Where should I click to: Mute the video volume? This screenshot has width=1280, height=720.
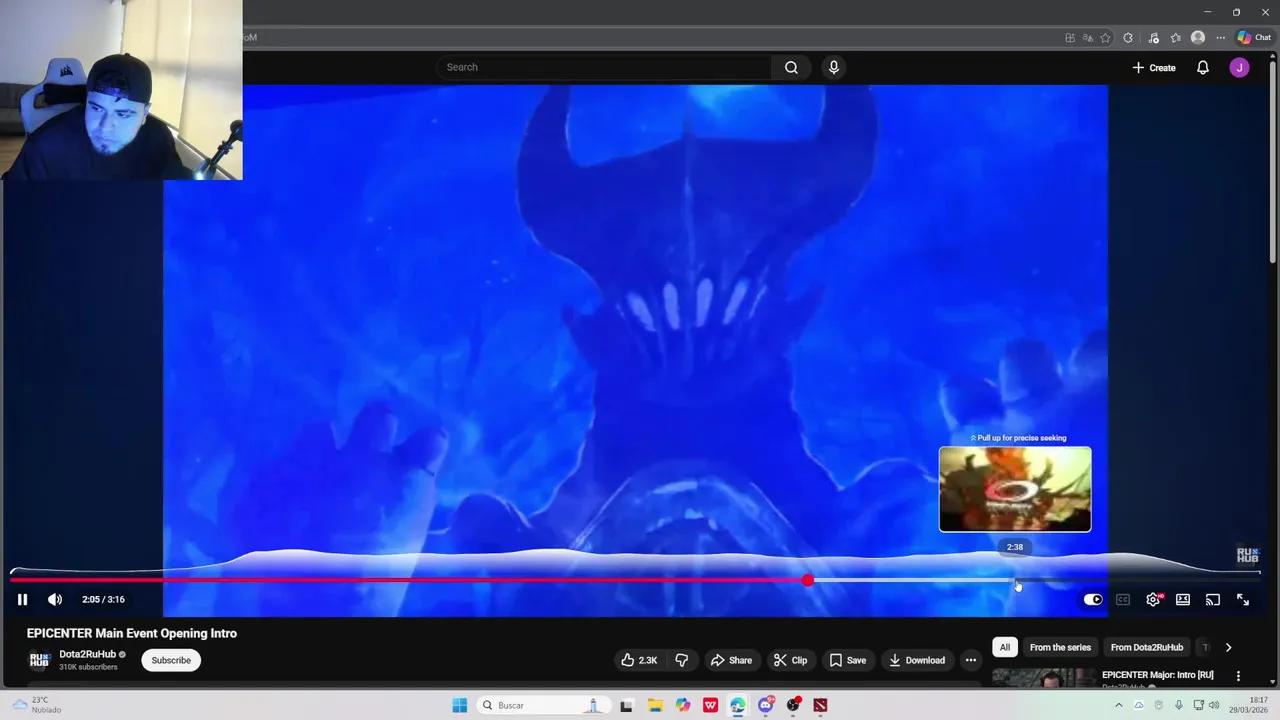pyautogui.click(x=55, y=599)
